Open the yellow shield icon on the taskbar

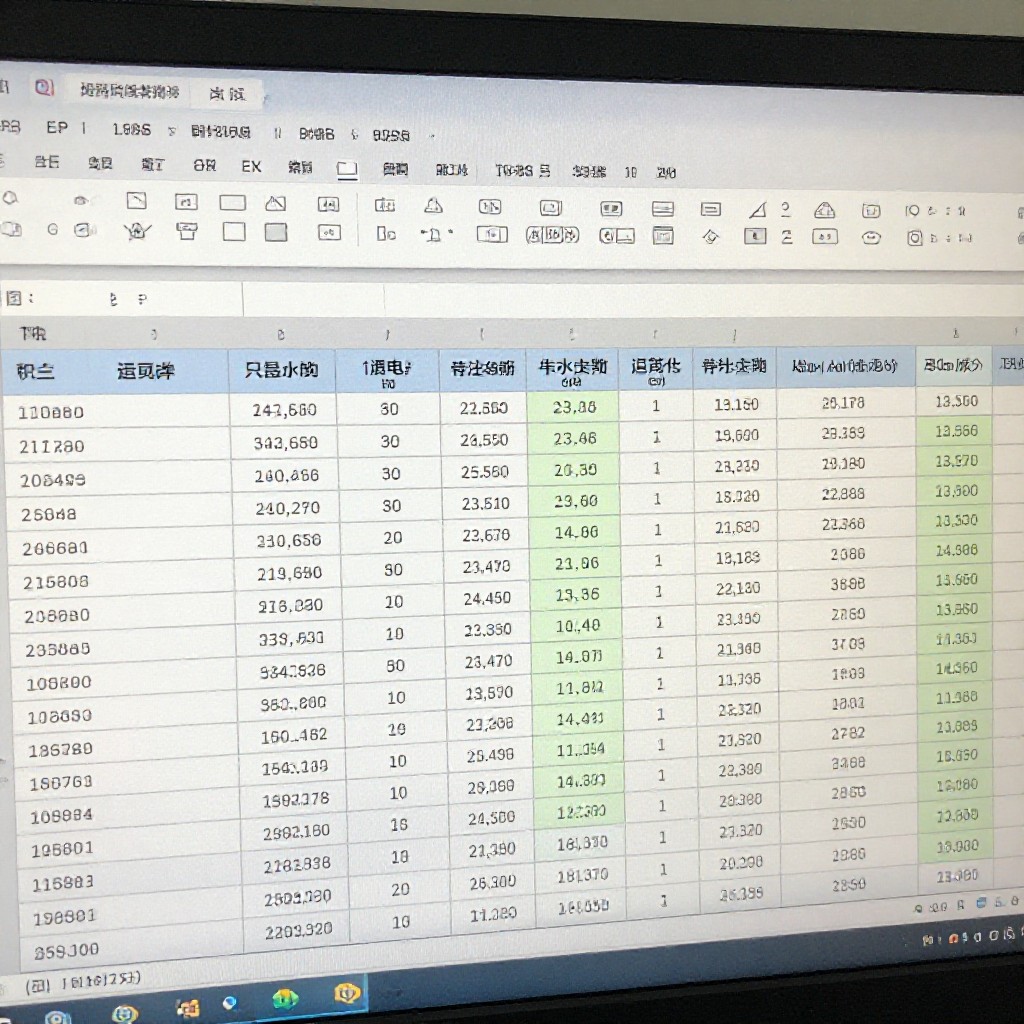[x=347, y=993]
